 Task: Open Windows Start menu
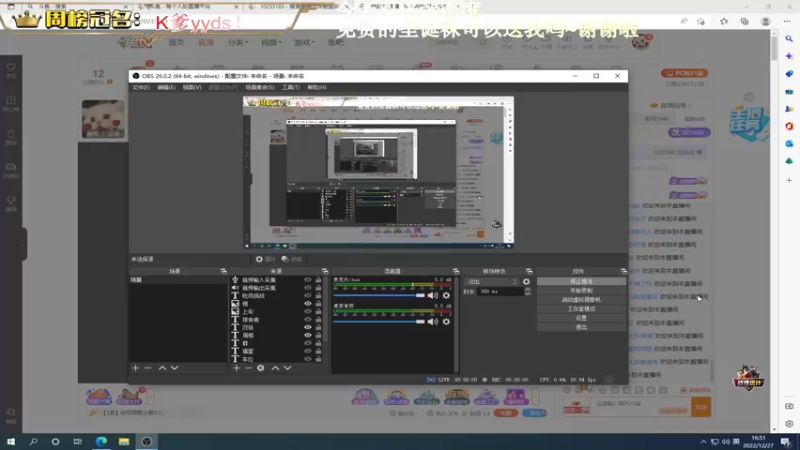[x=11, y=441]
